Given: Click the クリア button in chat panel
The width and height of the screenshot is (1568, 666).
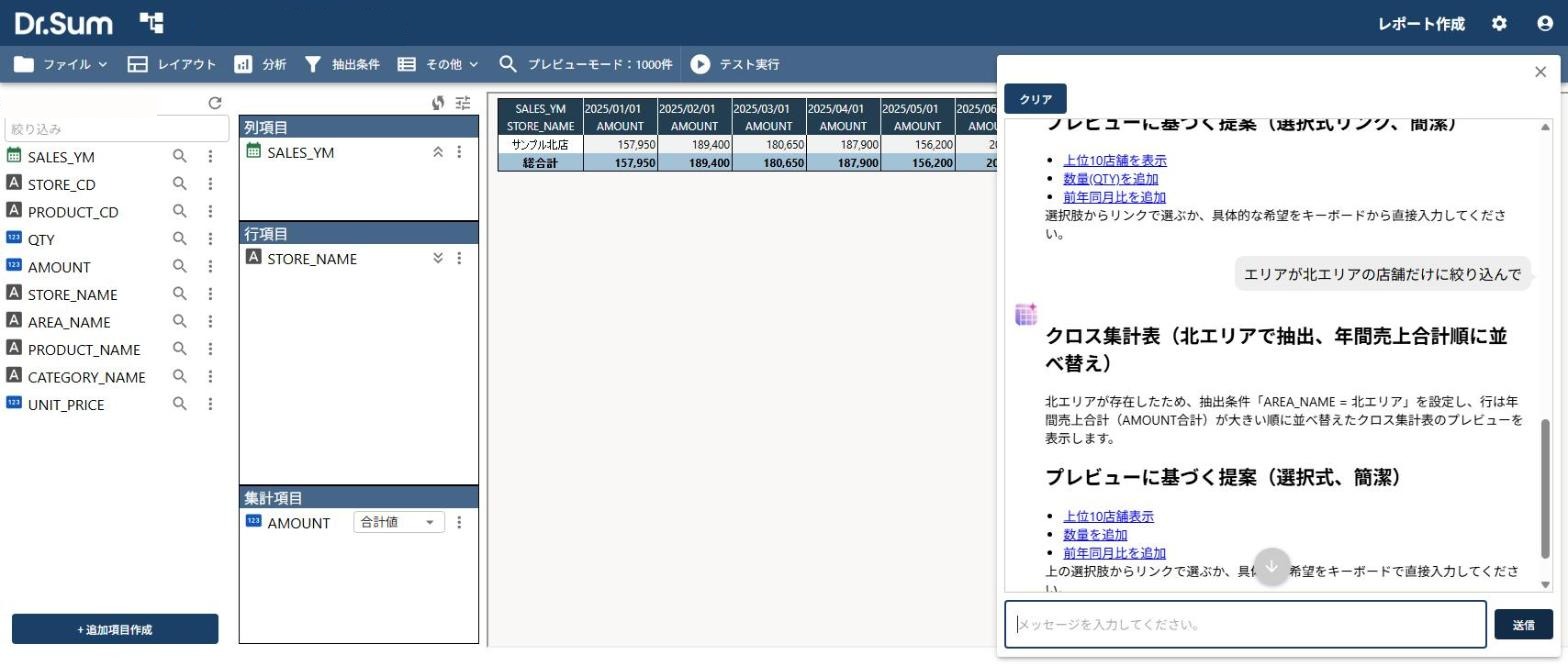Looking at the screenshot, I should (x=1035, y=99).
